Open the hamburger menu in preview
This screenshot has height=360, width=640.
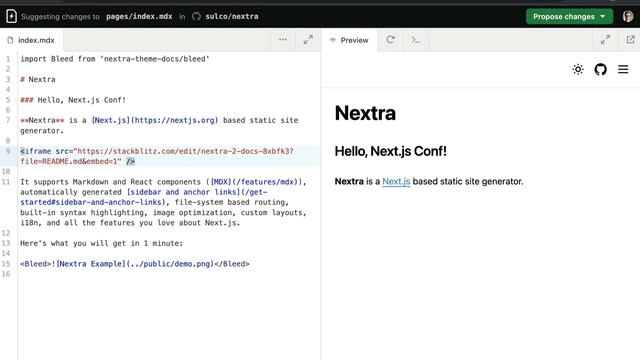pos(623,69)
